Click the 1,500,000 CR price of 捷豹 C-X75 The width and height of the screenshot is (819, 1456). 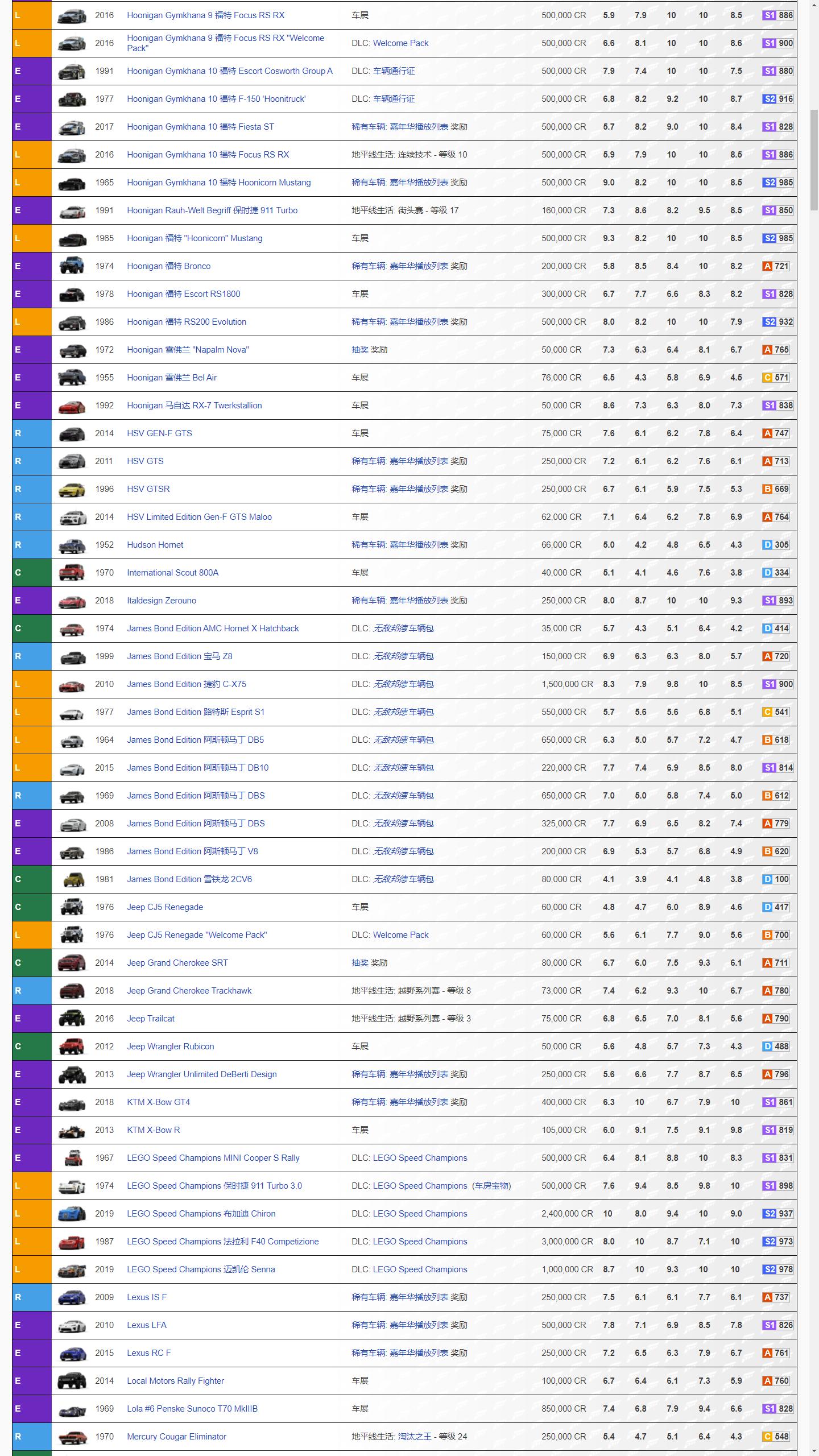tap(567, 684)
